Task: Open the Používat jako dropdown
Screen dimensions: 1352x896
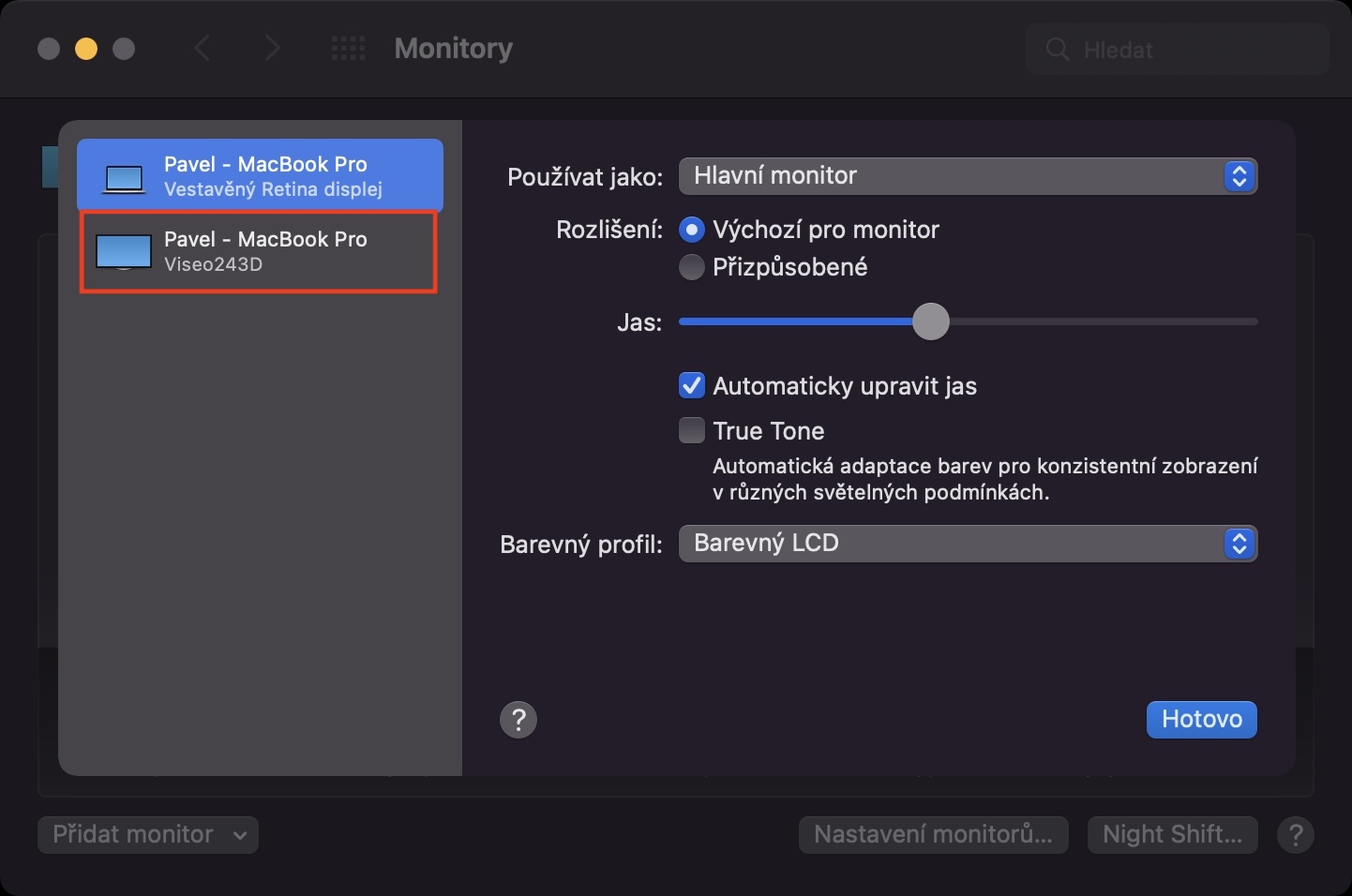Action: (967, 176)
